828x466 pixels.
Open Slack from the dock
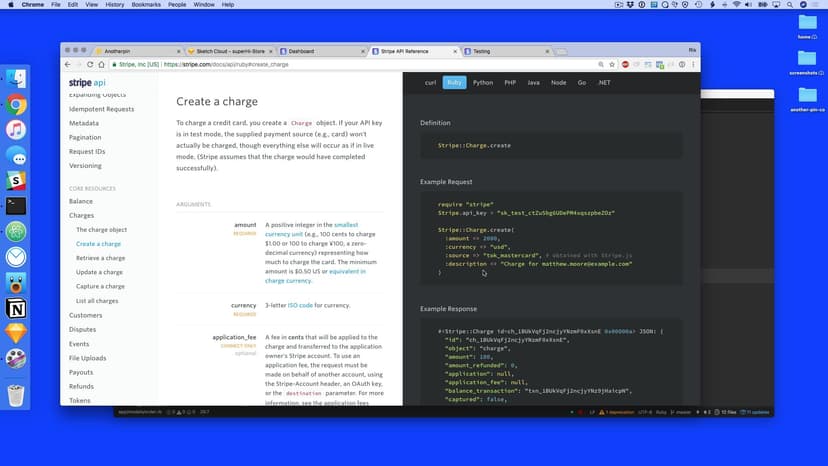(16, 180)
